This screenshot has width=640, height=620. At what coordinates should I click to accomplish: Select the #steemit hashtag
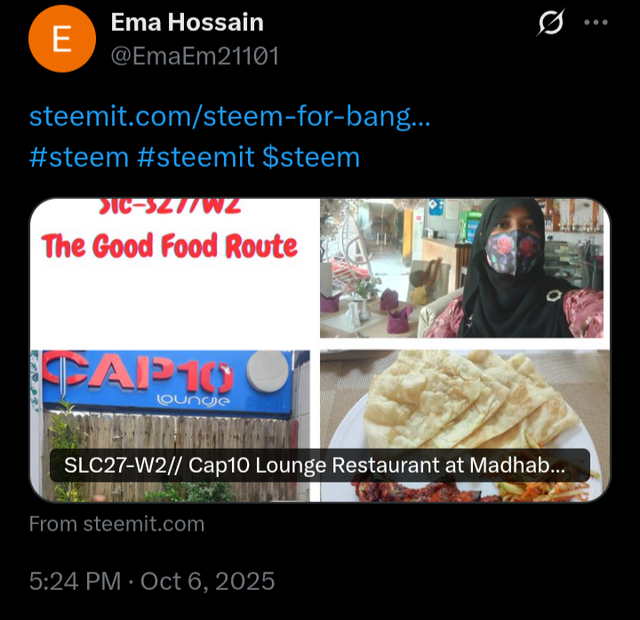196,158
